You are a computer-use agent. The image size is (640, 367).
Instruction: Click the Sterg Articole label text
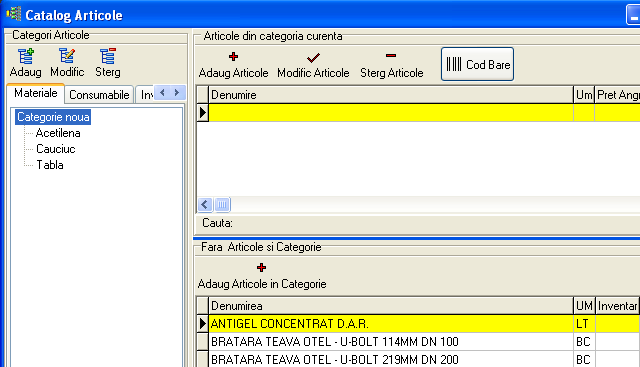(x=391, y=73)
